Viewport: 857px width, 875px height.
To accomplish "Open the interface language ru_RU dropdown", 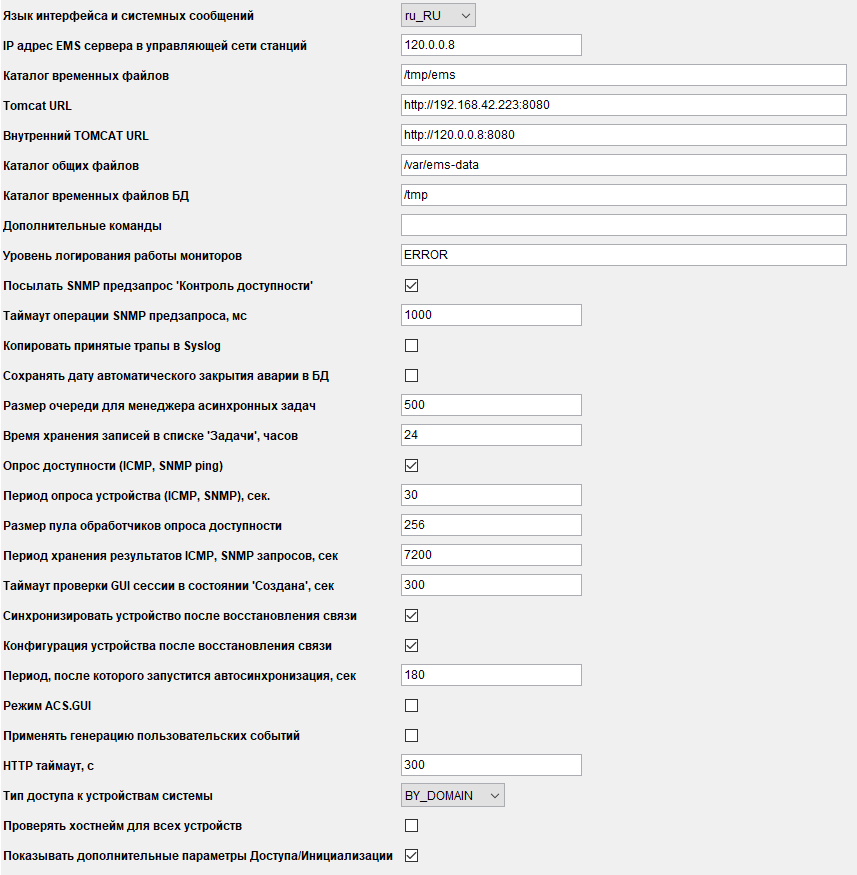I will [437, 15].
